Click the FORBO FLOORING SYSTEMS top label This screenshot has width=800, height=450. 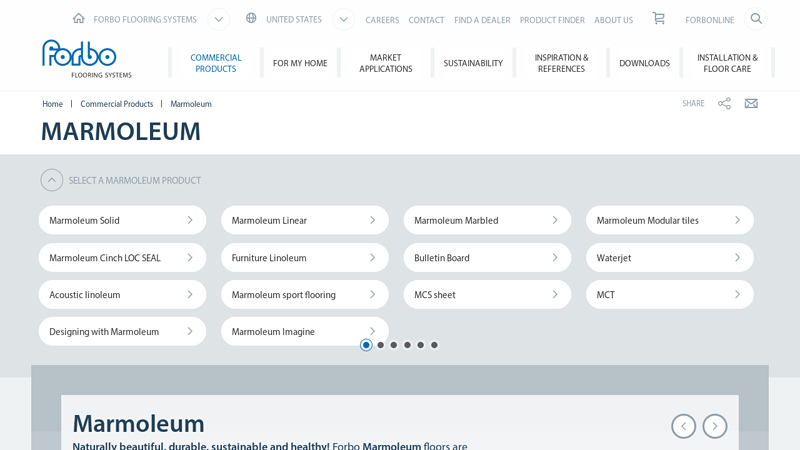(x=145, y=19)
